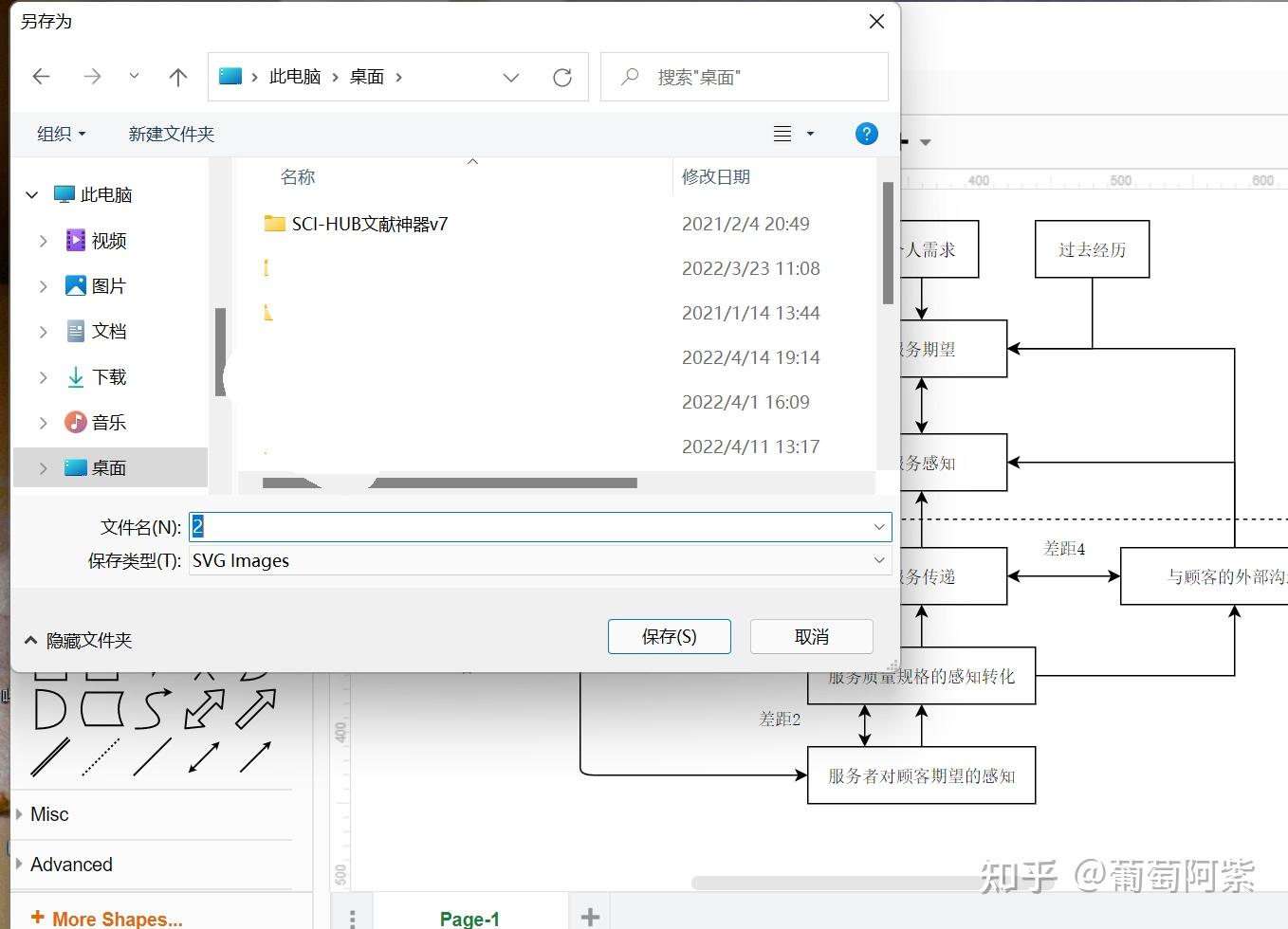The width and height of the screenshot is (1288, 929).
Task: Open the file name history dropdown arrow
Action: pos(878,526)
